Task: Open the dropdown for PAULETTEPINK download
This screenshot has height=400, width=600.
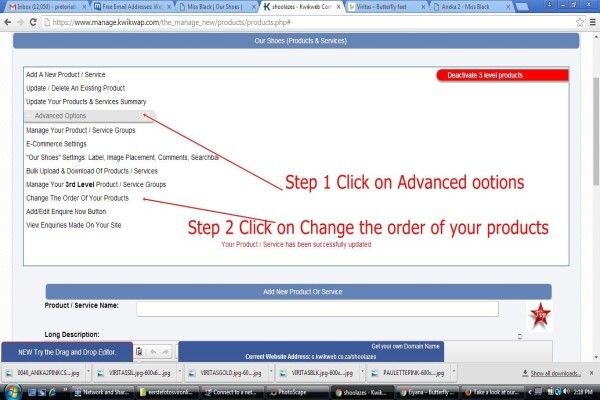Action: tap(454, 371)
